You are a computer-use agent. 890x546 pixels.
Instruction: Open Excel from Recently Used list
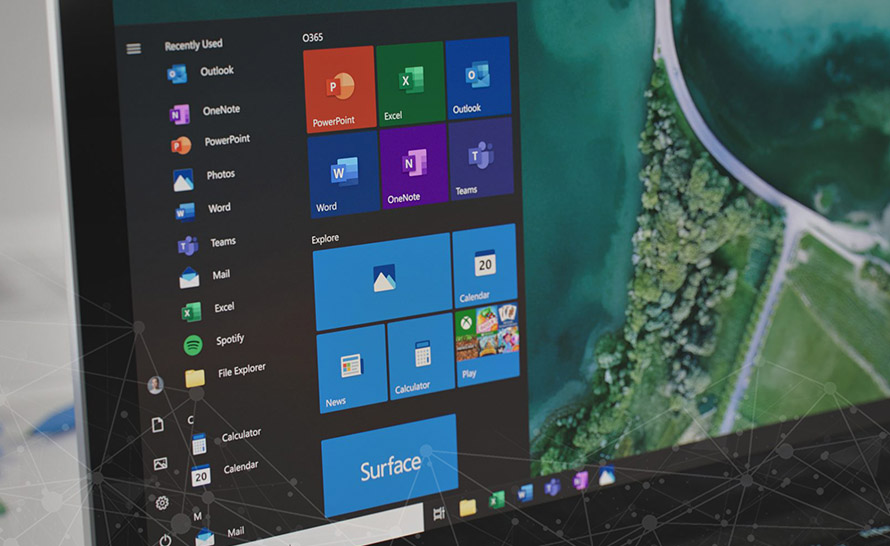click(208, 310)
